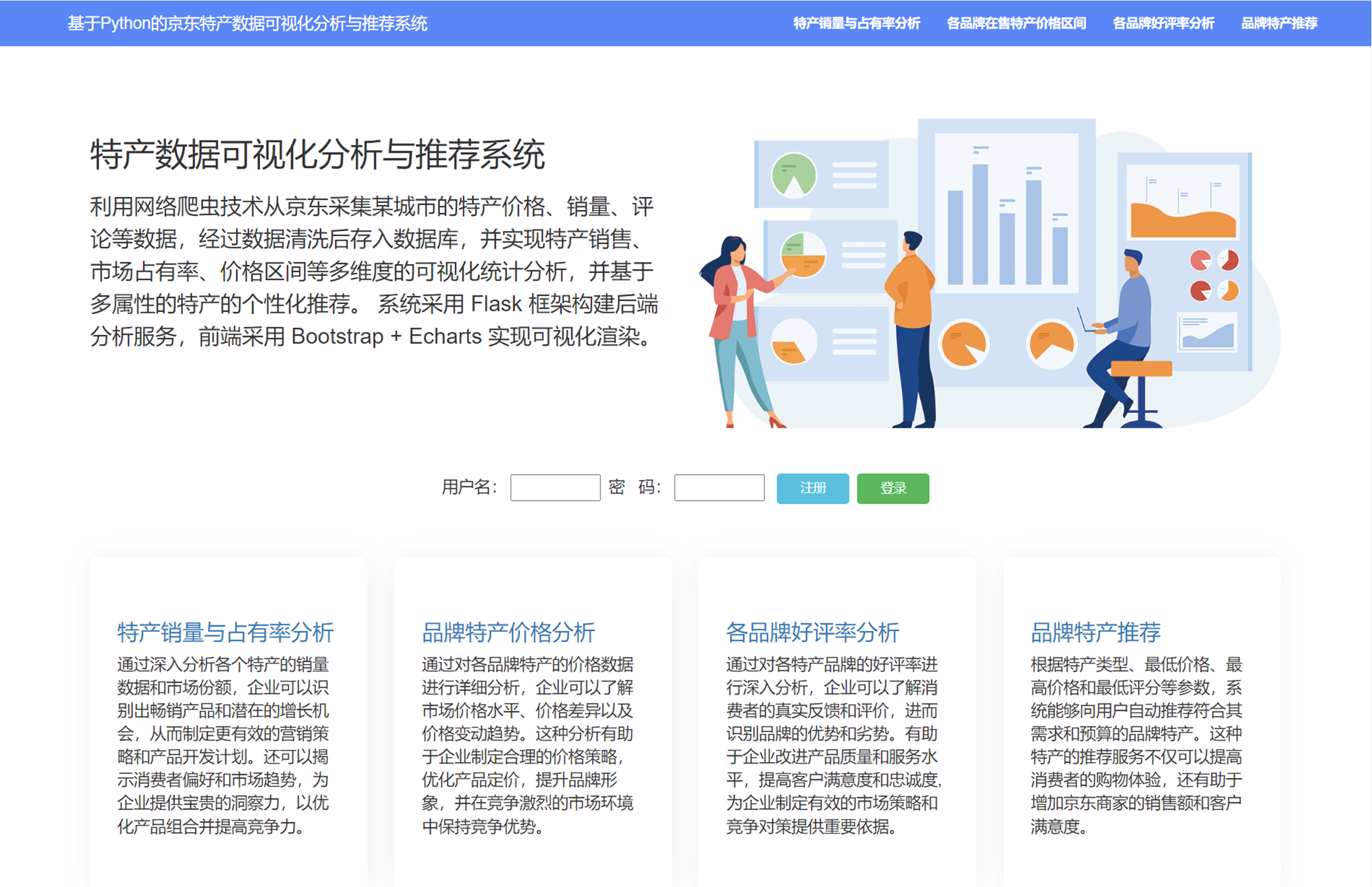
Task: Click the green pie chart in the illustration
Action: click(794, 175)
